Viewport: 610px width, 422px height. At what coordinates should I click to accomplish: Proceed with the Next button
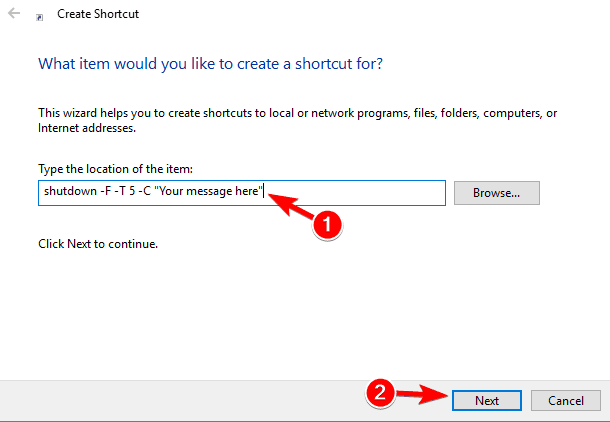tap(487, 401)
